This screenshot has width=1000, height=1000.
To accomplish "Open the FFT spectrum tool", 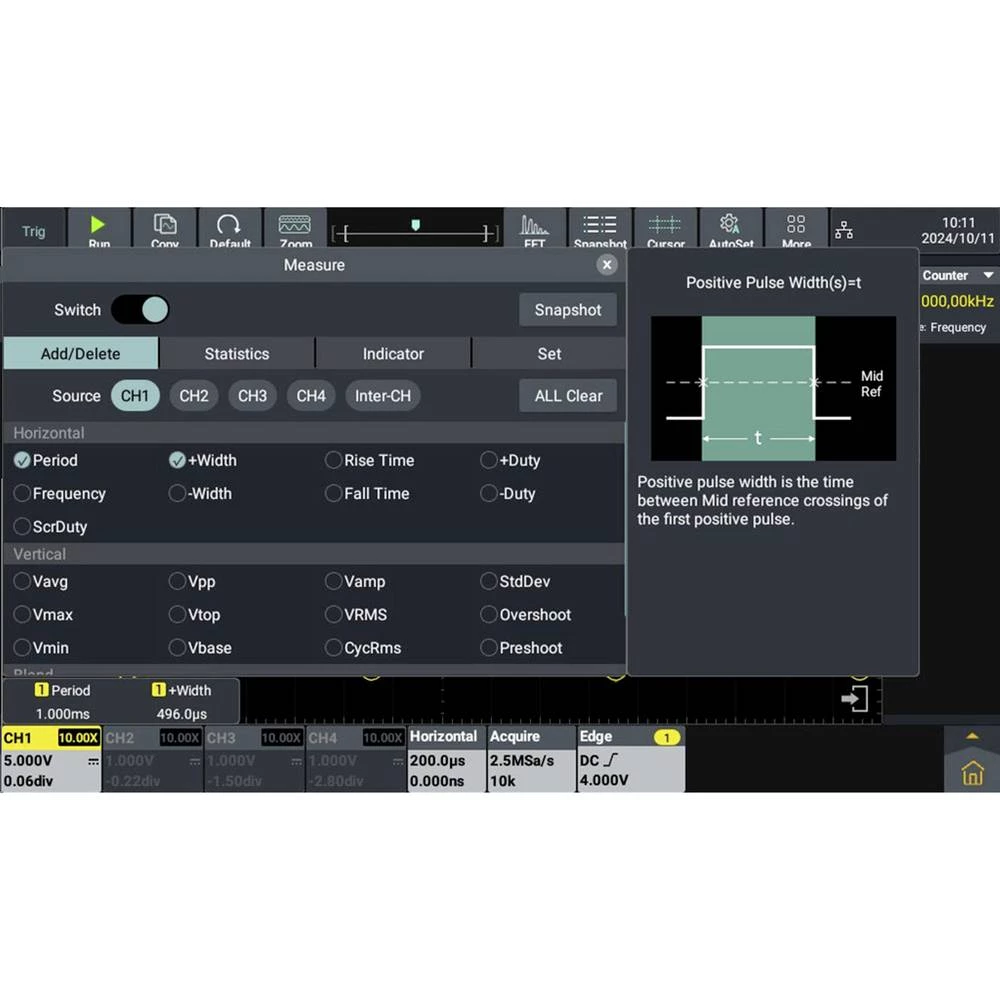I will pyautogui.click(x=535, y=229).
